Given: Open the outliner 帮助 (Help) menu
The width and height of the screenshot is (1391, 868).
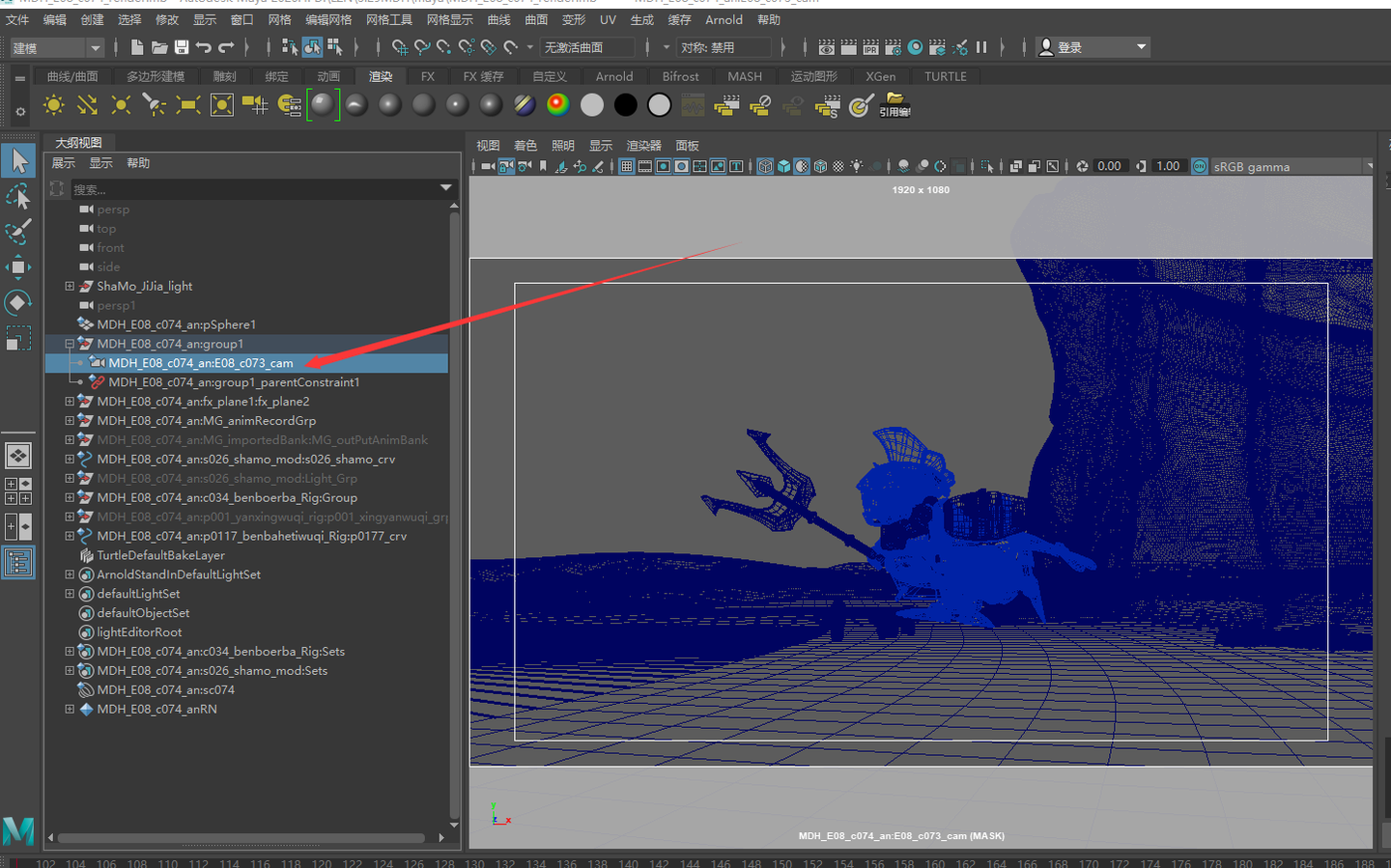Looking at the screenshot, I should point(138,163).
